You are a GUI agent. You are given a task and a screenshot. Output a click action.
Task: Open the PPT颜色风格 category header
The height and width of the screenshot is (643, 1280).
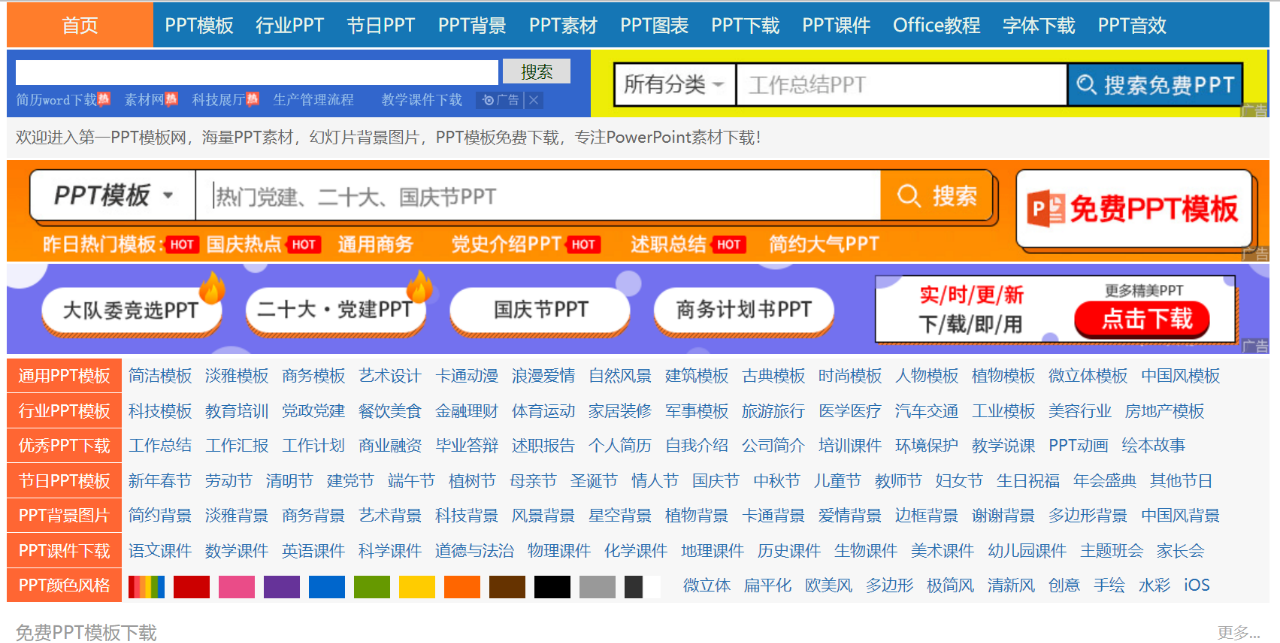pyautogui.click(x=64, y=585)
